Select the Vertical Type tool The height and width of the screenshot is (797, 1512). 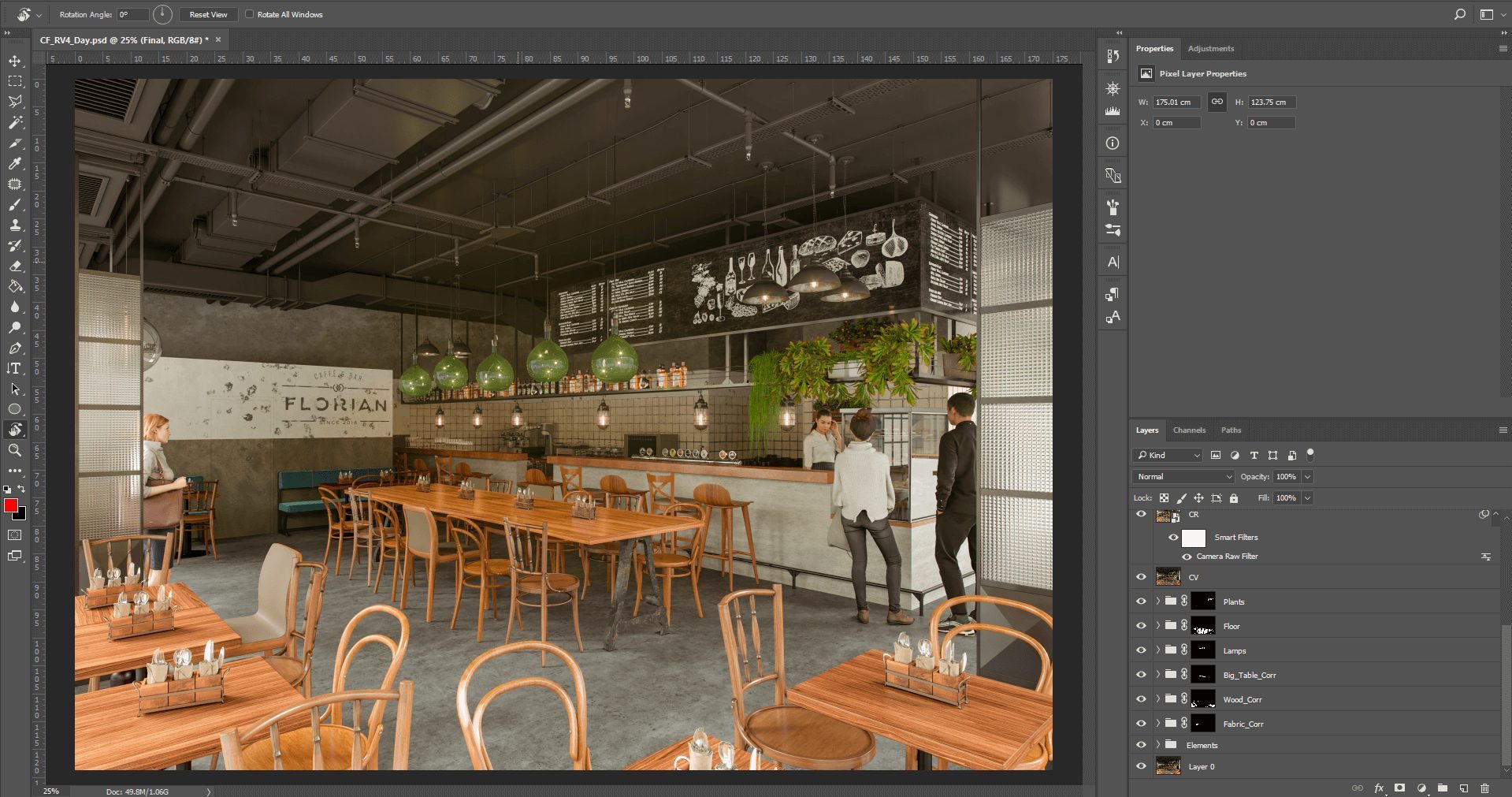click(x=15, y=368)
